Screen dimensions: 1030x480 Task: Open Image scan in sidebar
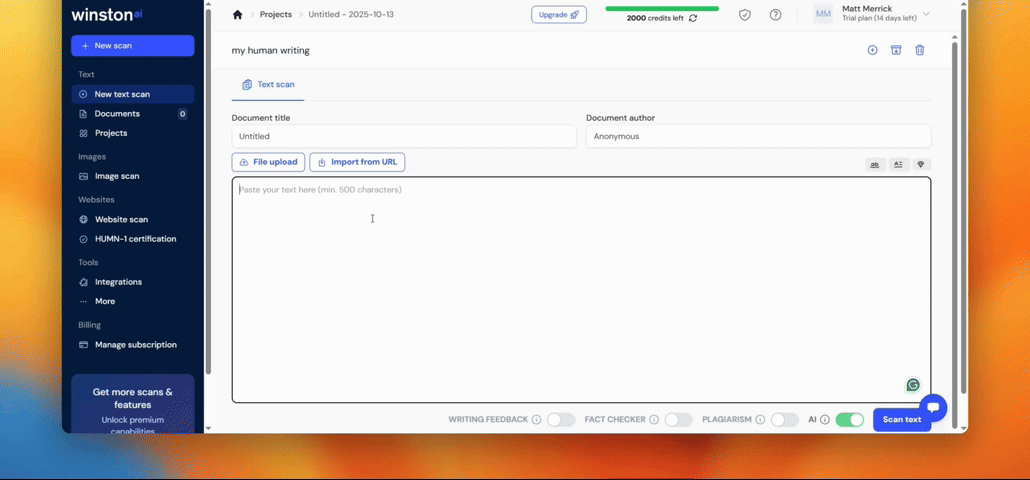(133, 176)
